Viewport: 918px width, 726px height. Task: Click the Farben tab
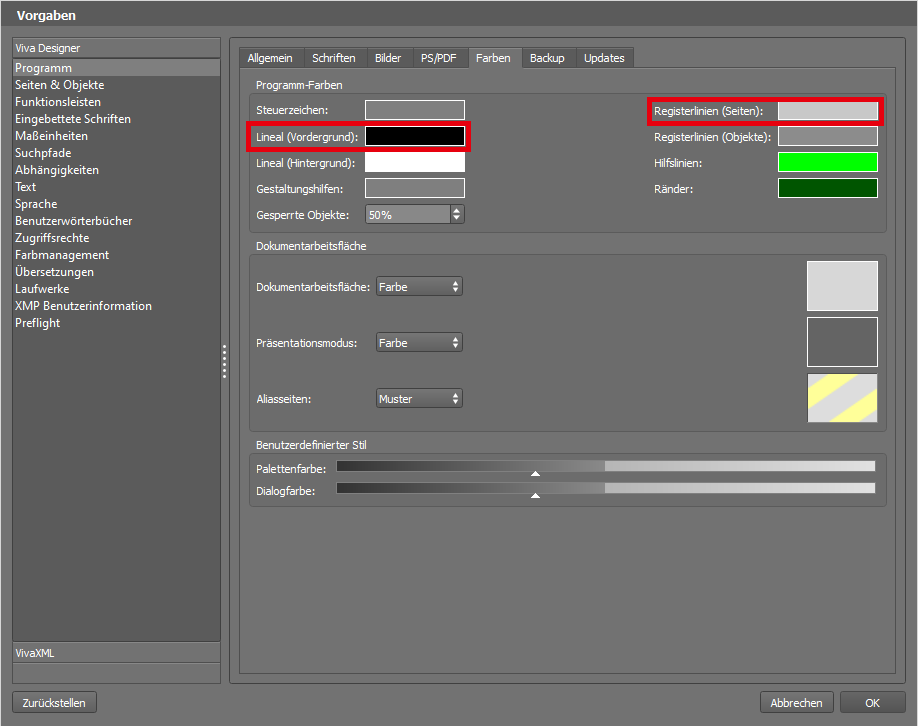coord(493,58)
